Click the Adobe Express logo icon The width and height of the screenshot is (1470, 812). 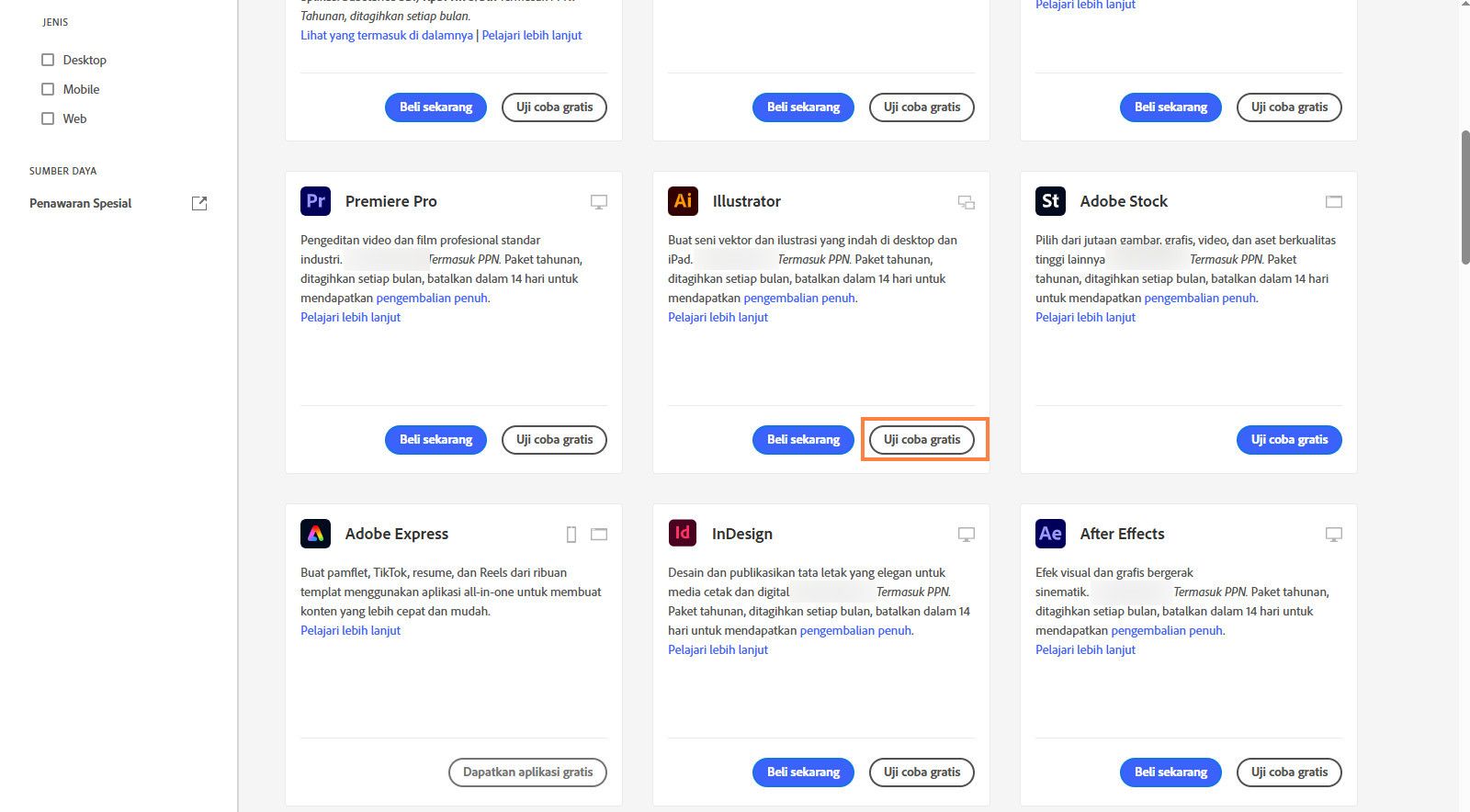point(315,534)
